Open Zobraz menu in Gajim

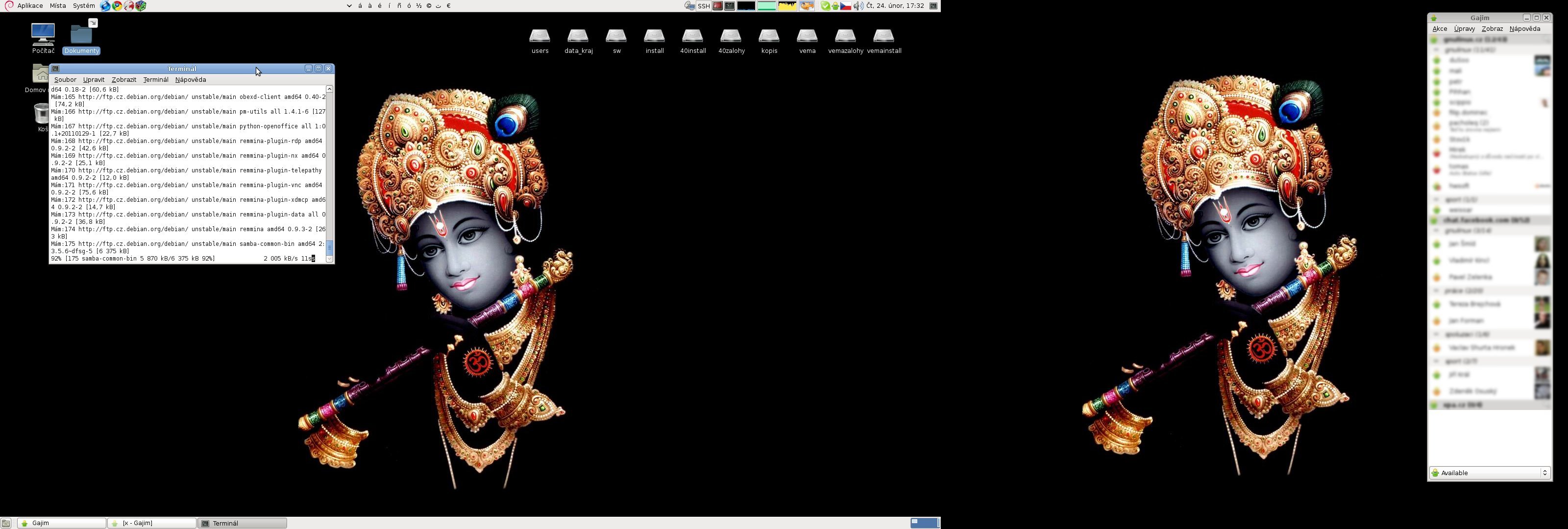[x=1492, y=28]
